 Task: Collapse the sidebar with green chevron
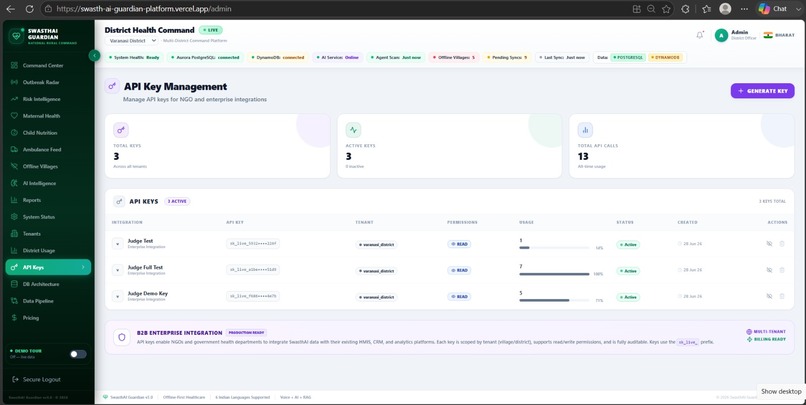coord(94,56)
